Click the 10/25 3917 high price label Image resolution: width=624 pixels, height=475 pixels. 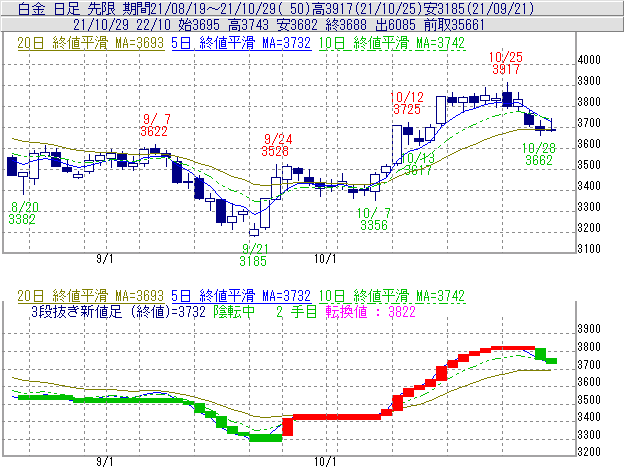coord(505,63)
